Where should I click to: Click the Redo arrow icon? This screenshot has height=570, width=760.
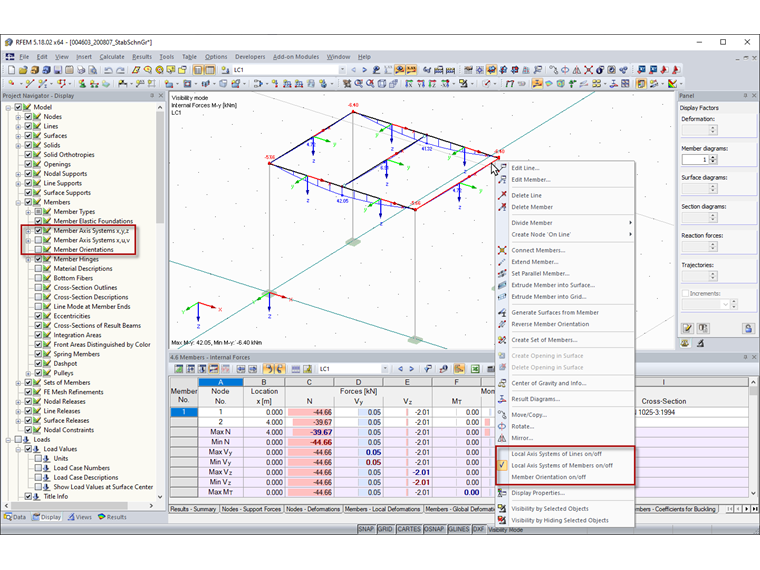[121, 70]
